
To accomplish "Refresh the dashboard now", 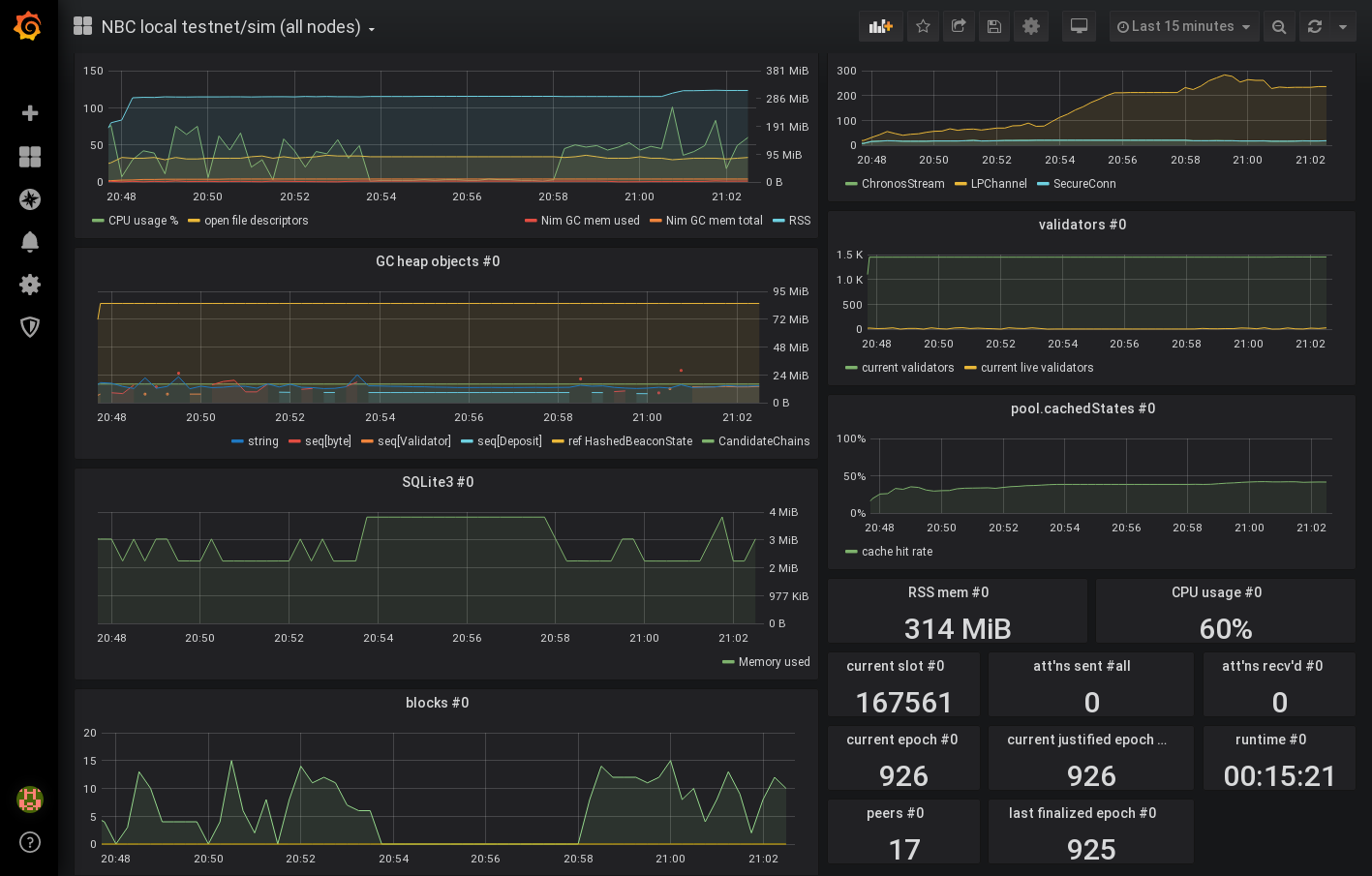I will point(1315,26).
